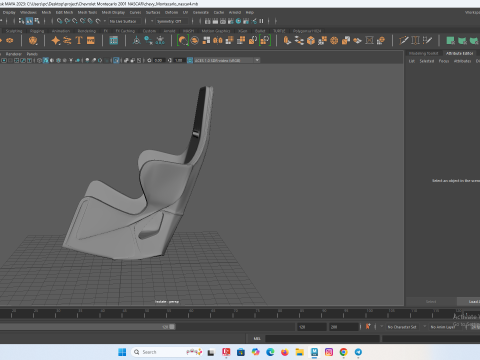This screenshot has width=480, height=360.
Task: Open the Edit Mesh menu
Action: pos(64,12)
